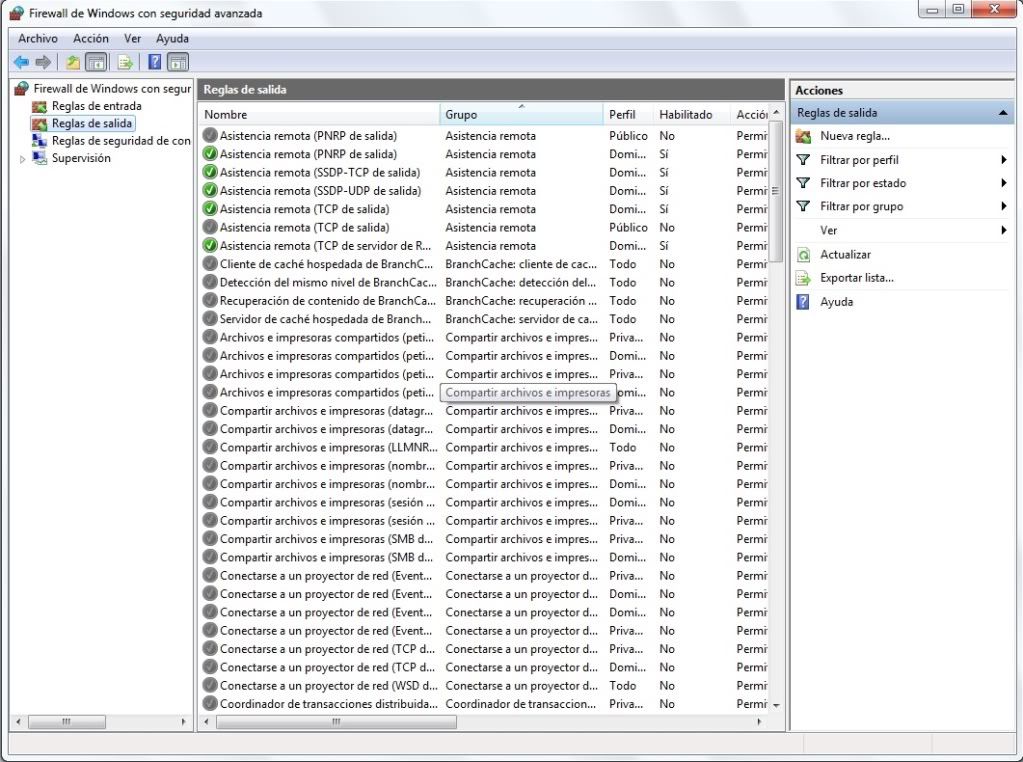Image resolution: width=1023 pixels, height=762 pixels.
Task: Click the status icon of TCP de servidor de R... rule
Action: click(x=210, y=245)
